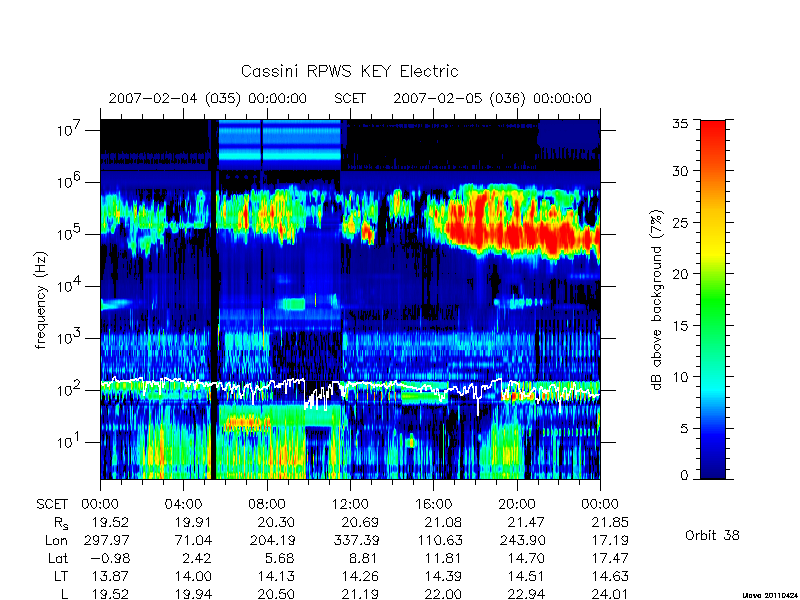Click the 'SCET' label above the plot
Image resolution: width=800 pixels, height=600 pixels.
click(x=350, y=98)
